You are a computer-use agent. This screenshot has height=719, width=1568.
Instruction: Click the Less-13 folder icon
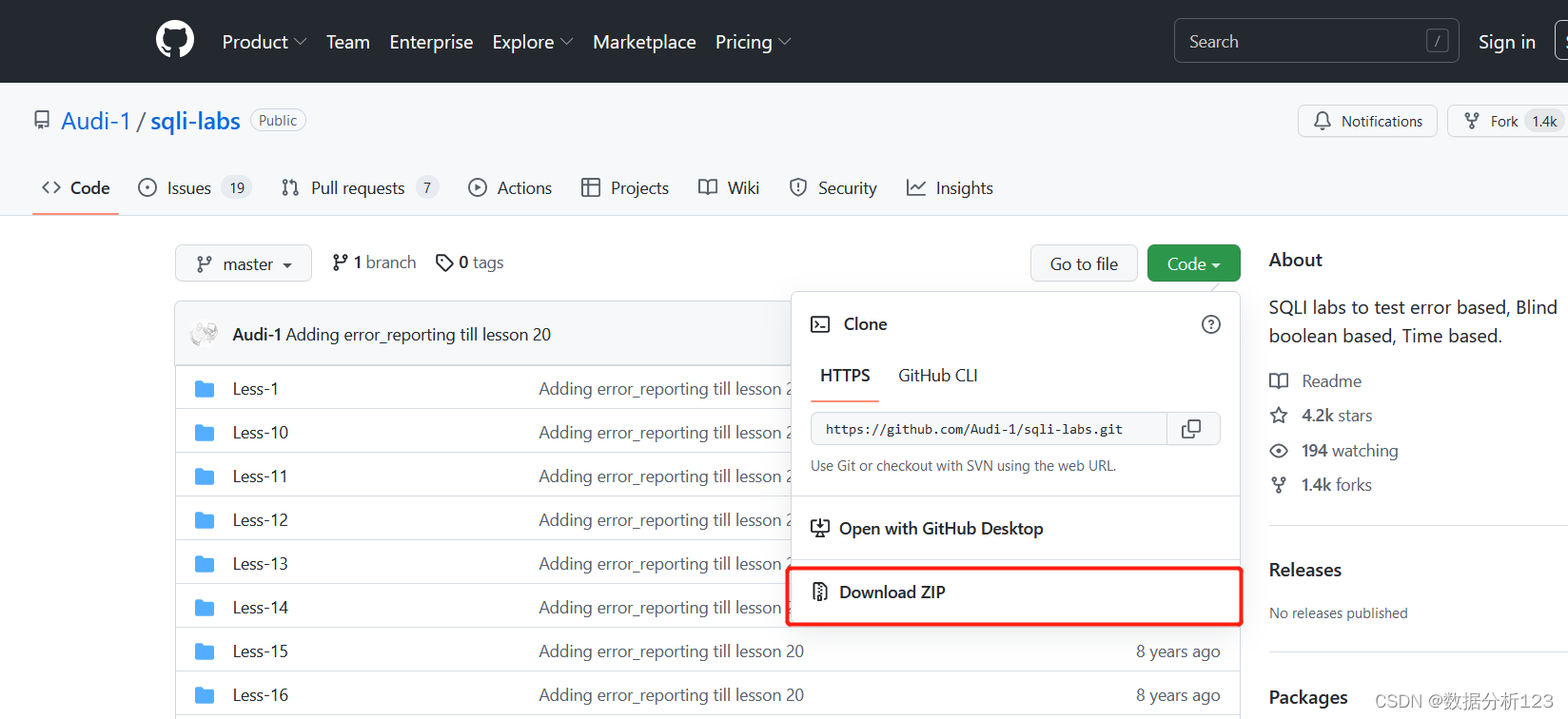[205, 564]
